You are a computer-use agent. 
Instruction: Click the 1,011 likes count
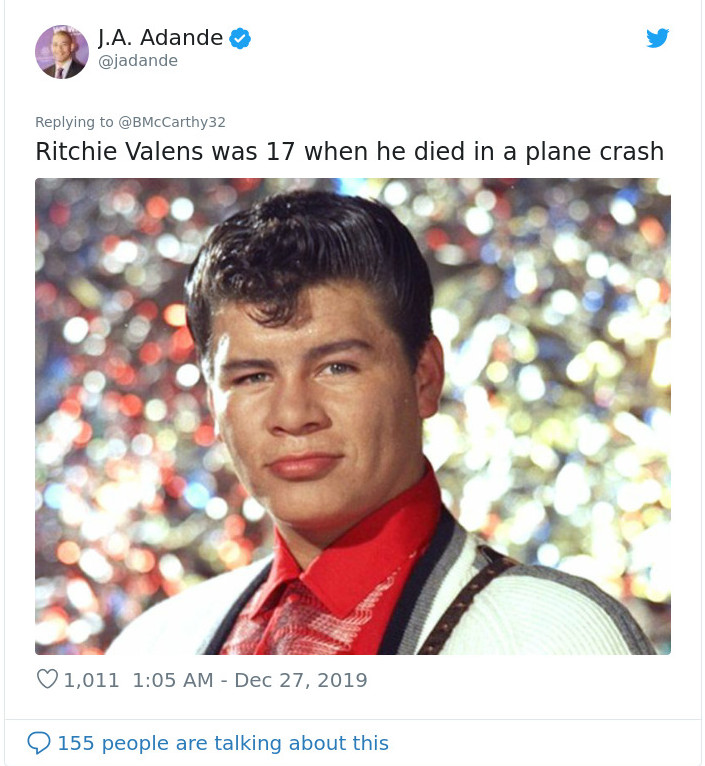pyautogui.click(x=91, y=680)
